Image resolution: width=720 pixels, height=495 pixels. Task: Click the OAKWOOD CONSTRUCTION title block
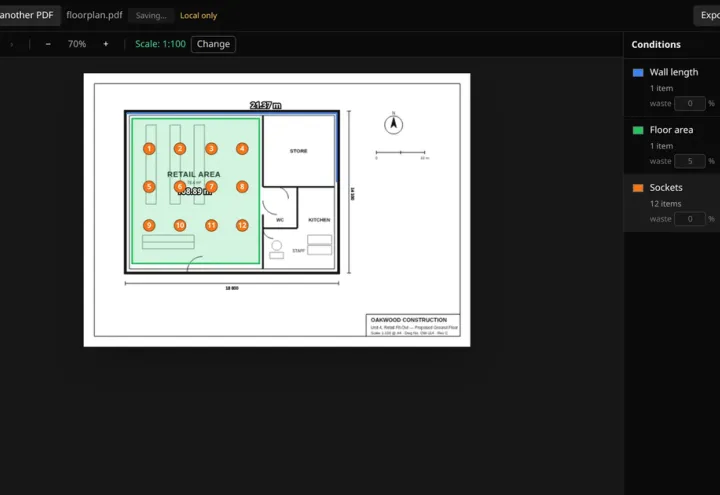tap(413, 325)
